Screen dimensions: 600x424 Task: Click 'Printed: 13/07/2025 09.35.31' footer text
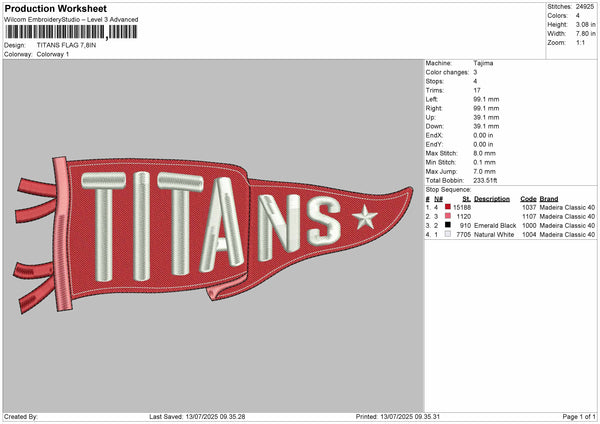click(398, 416)
